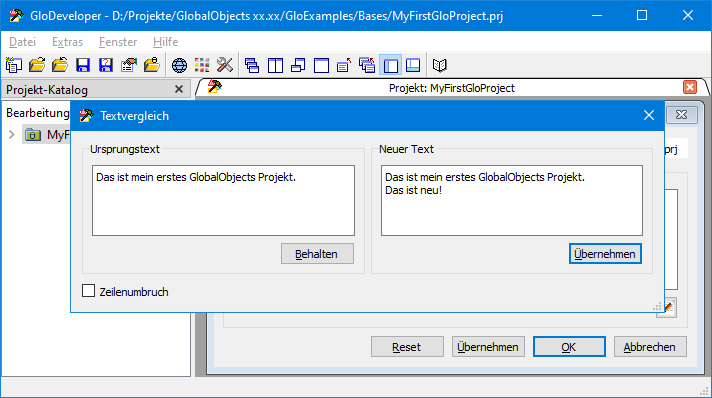Click the cascade windows toolbar icon

pyautogui.click(x=252, y=65)
